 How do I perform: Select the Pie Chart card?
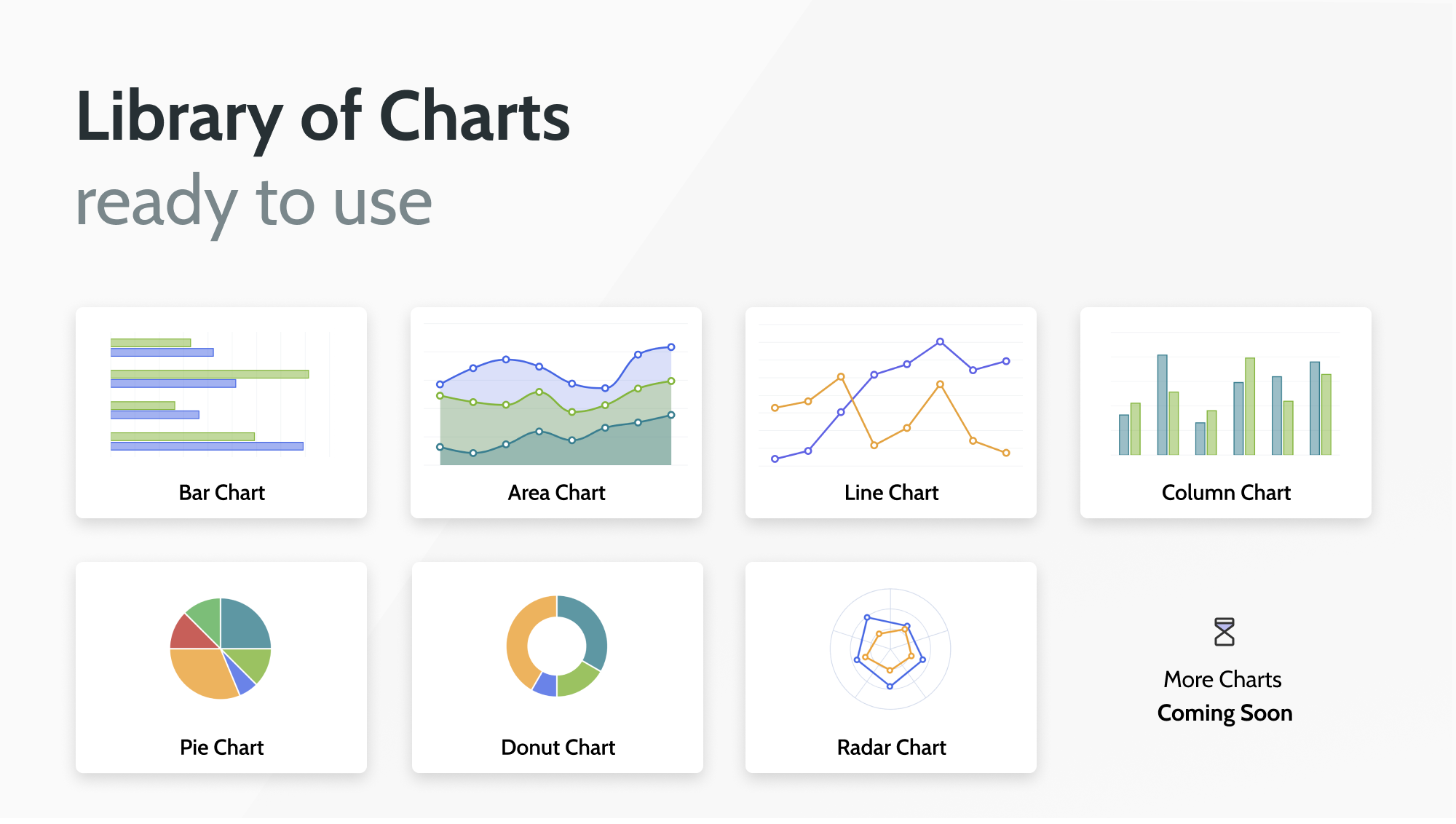coord(221,667)
